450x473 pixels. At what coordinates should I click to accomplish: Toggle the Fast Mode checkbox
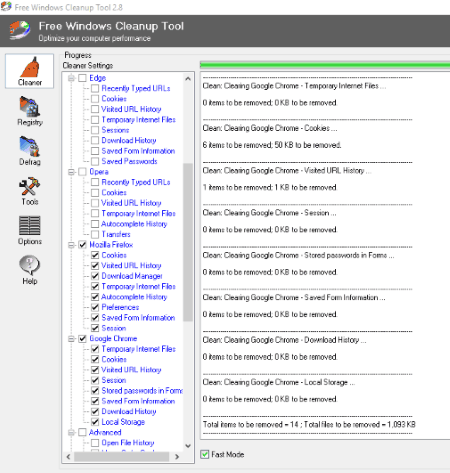tap(205, 454)
